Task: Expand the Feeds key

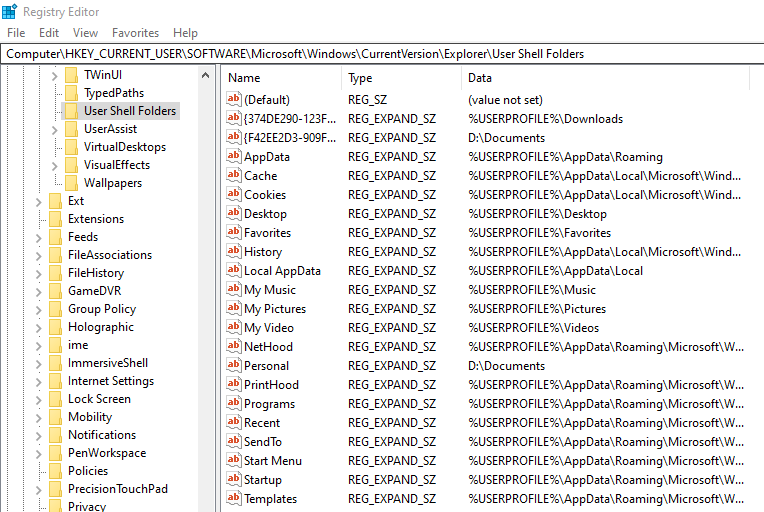Action: [38, 238]
